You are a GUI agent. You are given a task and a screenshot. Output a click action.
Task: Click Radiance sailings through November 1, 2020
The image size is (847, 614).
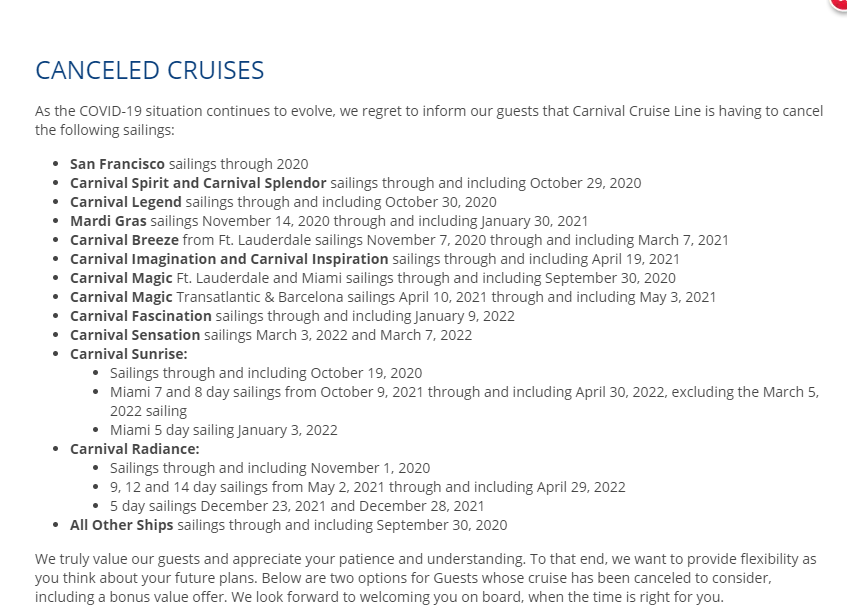270,468
